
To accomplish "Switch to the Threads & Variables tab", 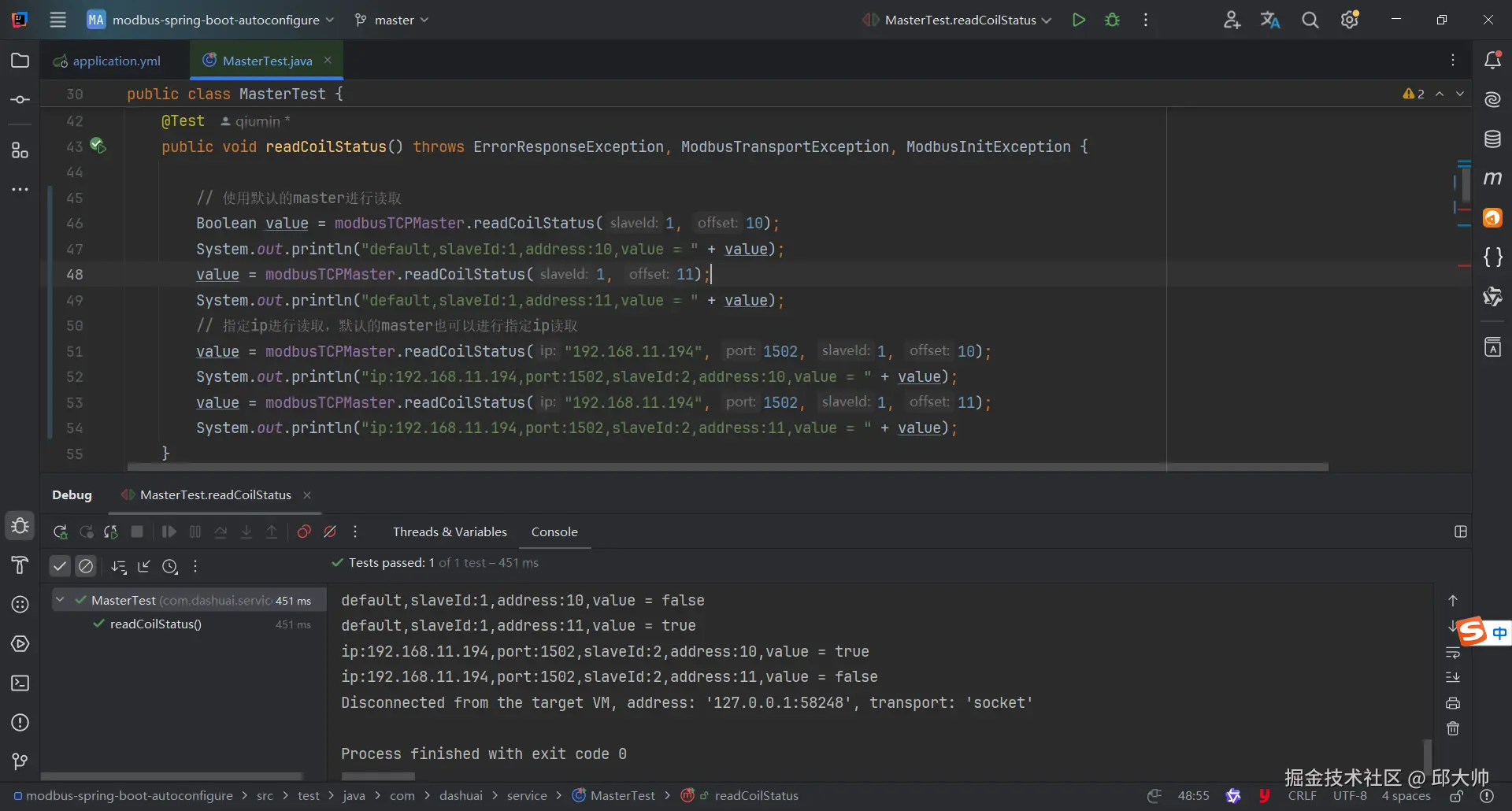I will point(450,532).
